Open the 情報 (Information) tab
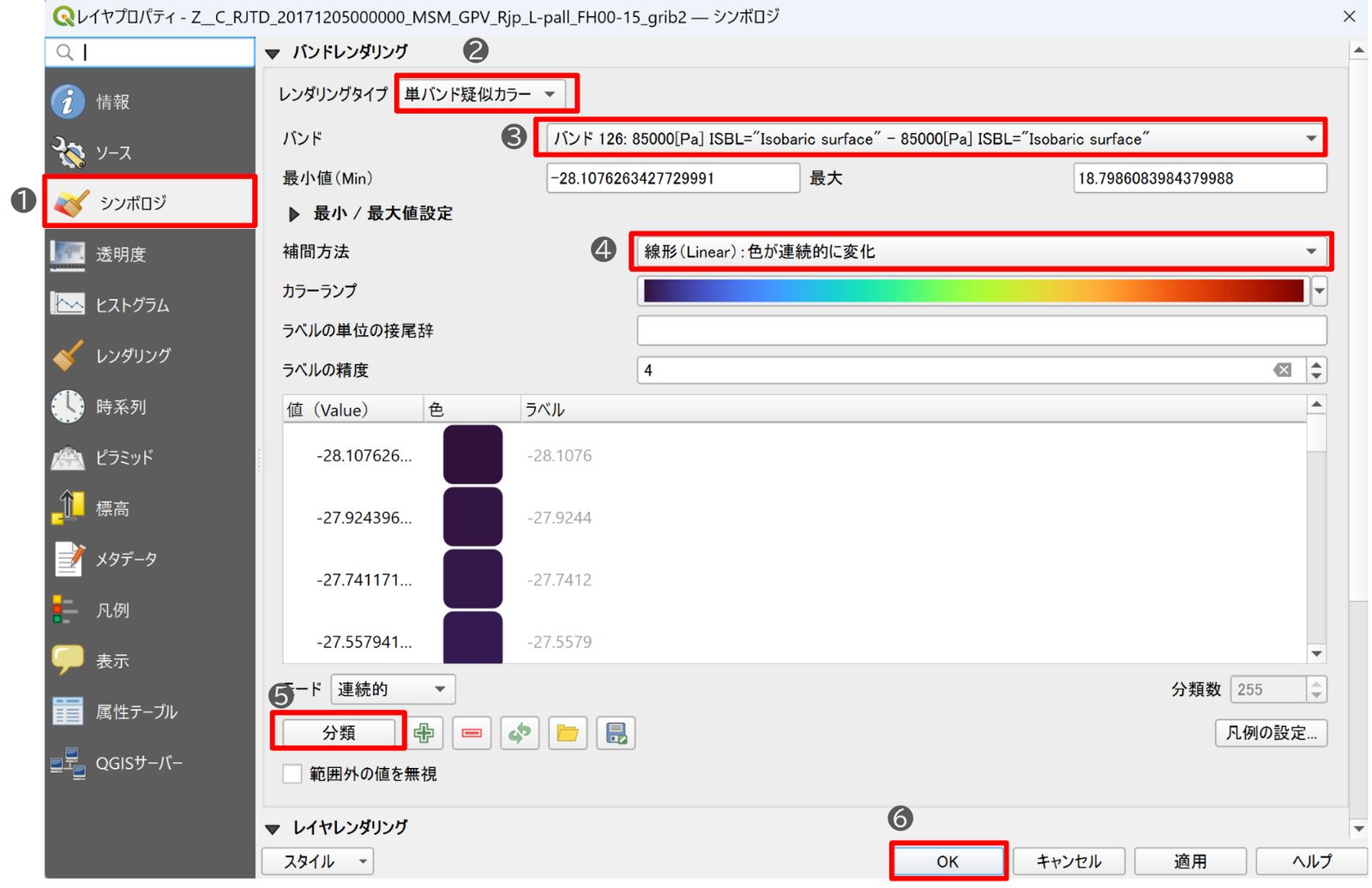The height and width of the screenshot is (888, 1372). click(x=150, y=102)
